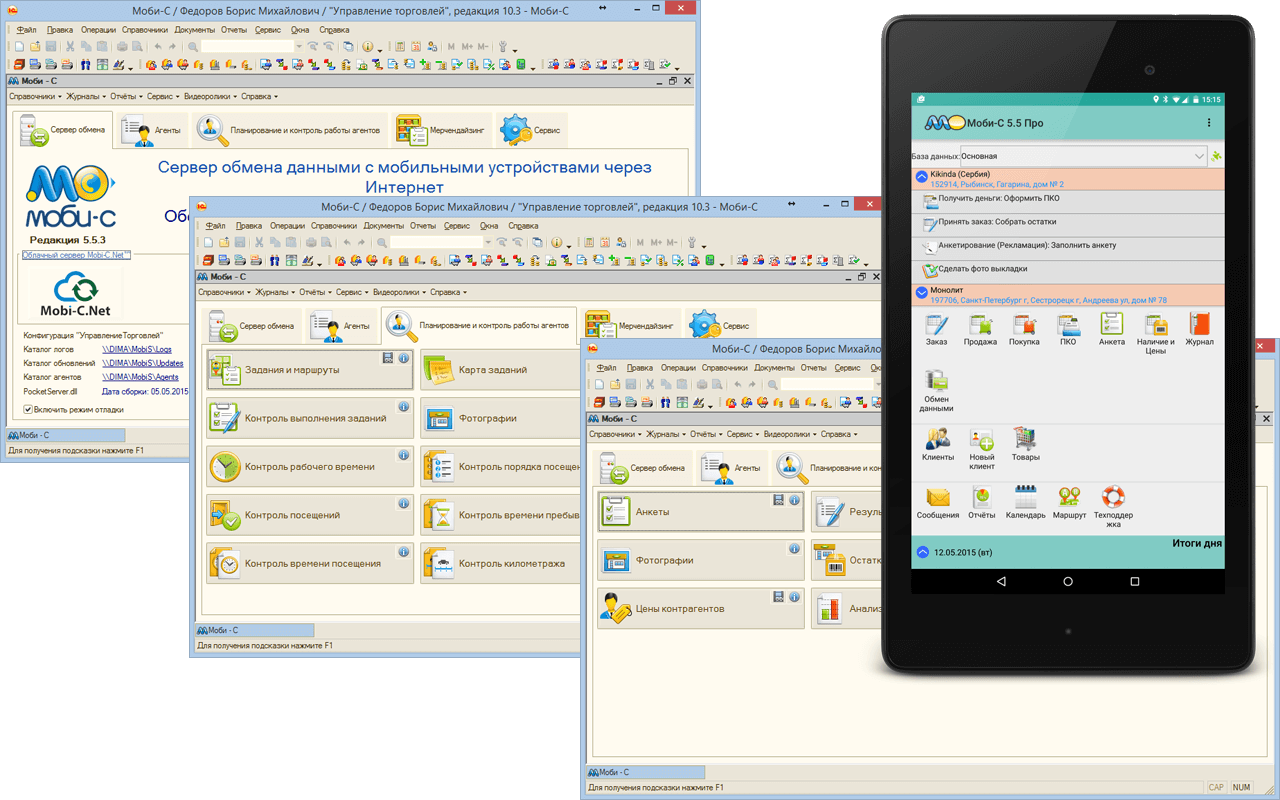Open Контроль посещений button

[309, 515]
